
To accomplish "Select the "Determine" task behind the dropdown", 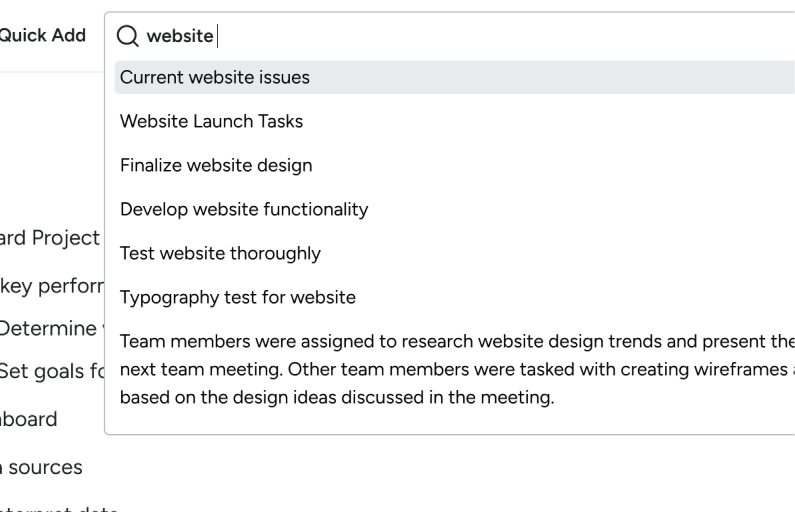I will click(x=50, y=326).
